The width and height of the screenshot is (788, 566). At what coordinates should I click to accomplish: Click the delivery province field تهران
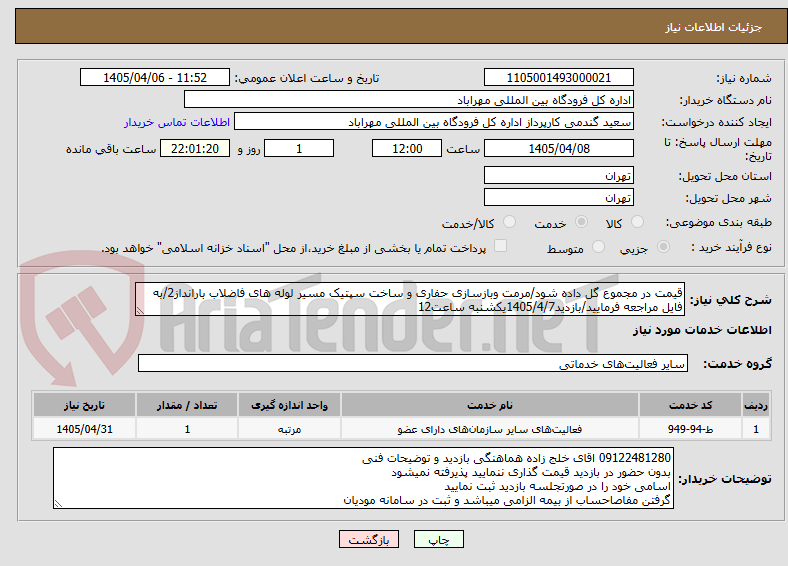pyautogui.click(x=559, y=175)
